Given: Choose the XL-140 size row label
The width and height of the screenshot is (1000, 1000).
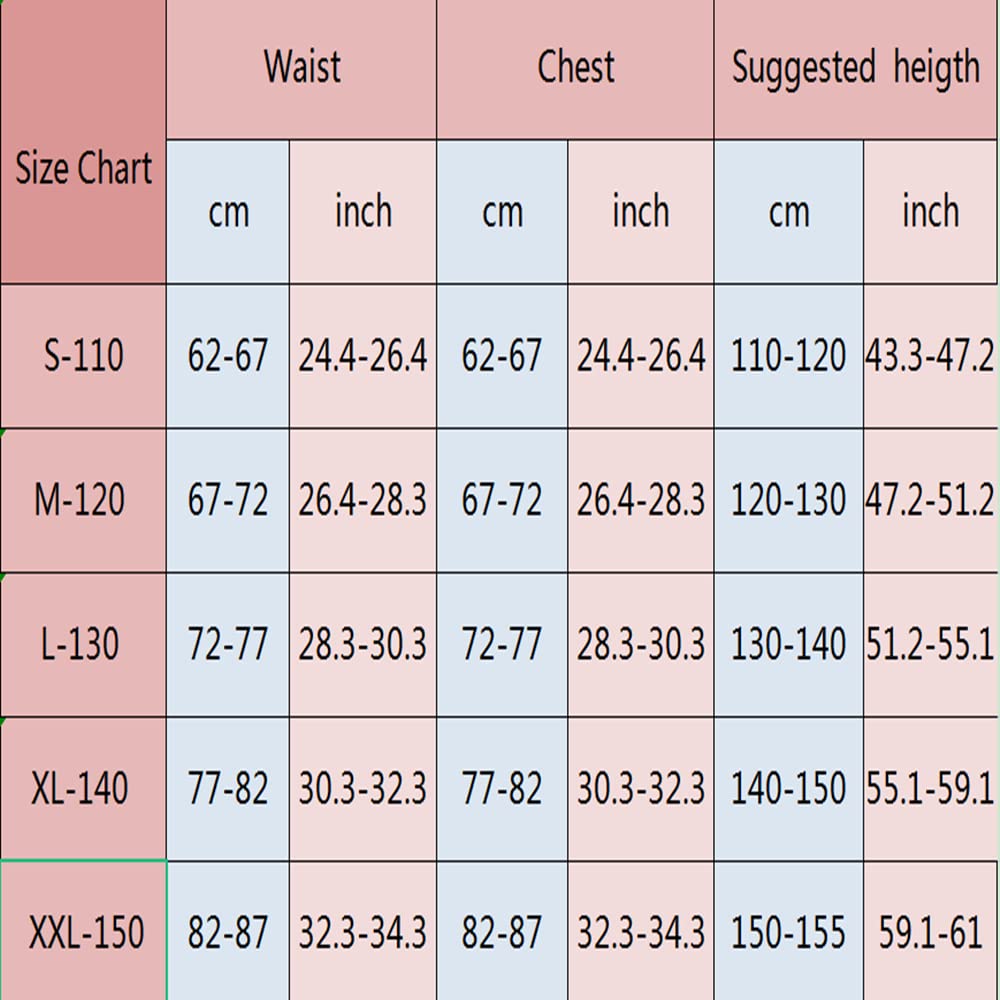Looking at the screenshot, I should pos(83,789).
